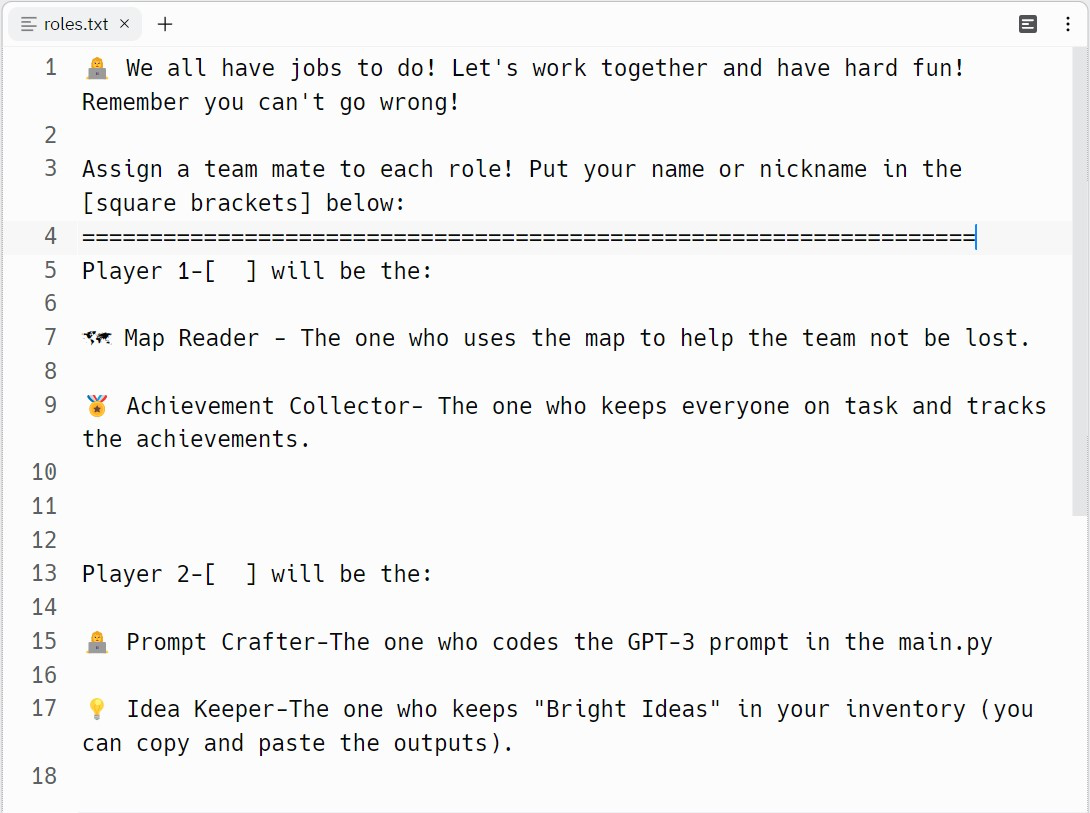
Task: Click the technologist emoji on line 1
Action: (97, 68)
